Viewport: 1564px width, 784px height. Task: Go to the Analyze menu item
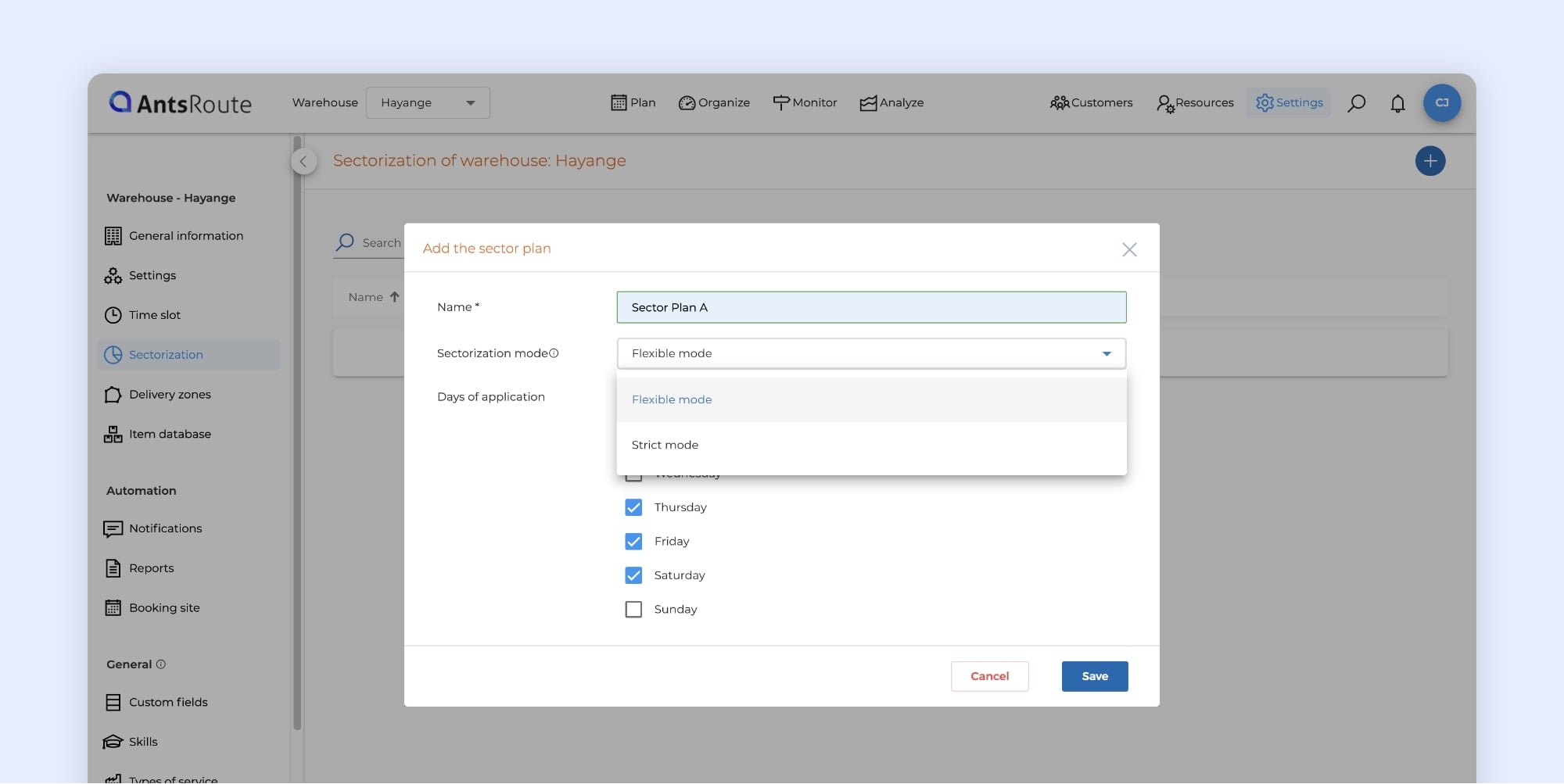891,103
